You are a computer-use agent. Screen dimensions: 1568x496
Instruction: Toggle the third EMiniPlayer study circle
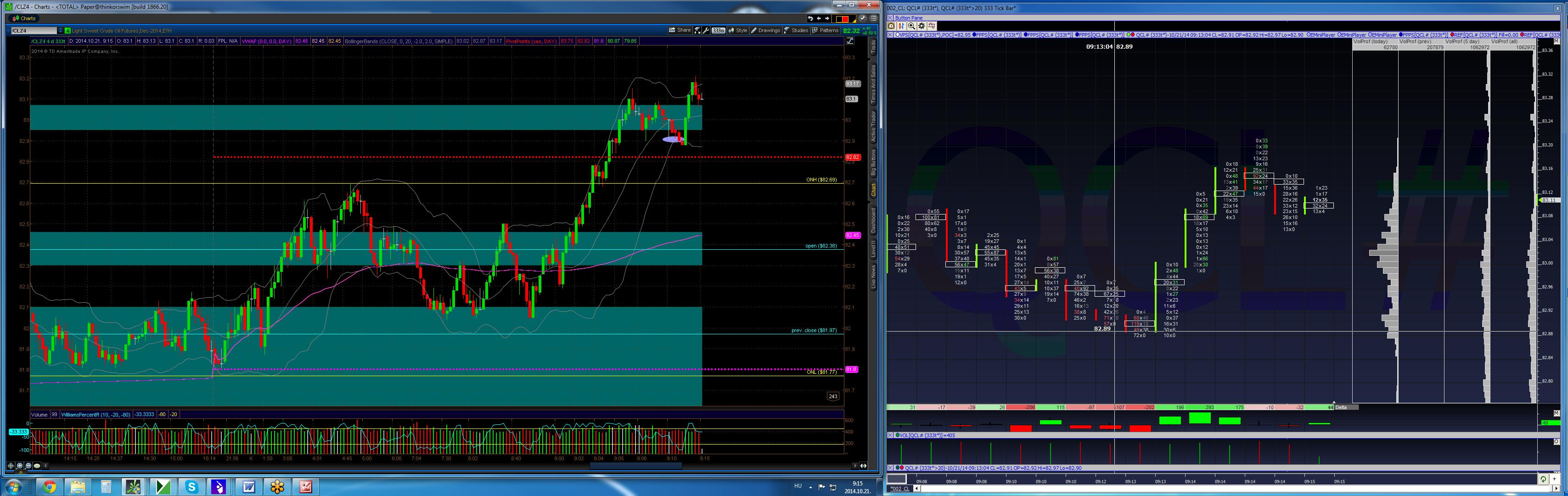click(1370, 35)
